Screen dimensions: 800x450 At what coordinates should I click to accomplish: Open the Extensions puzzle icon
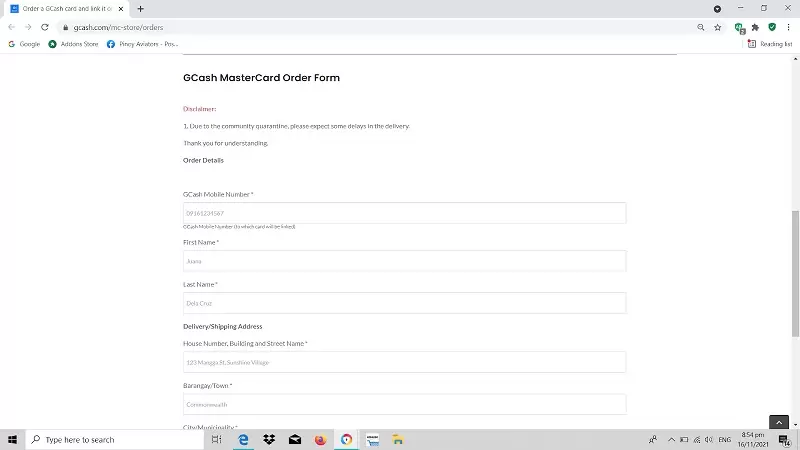(x=755, y=28)
